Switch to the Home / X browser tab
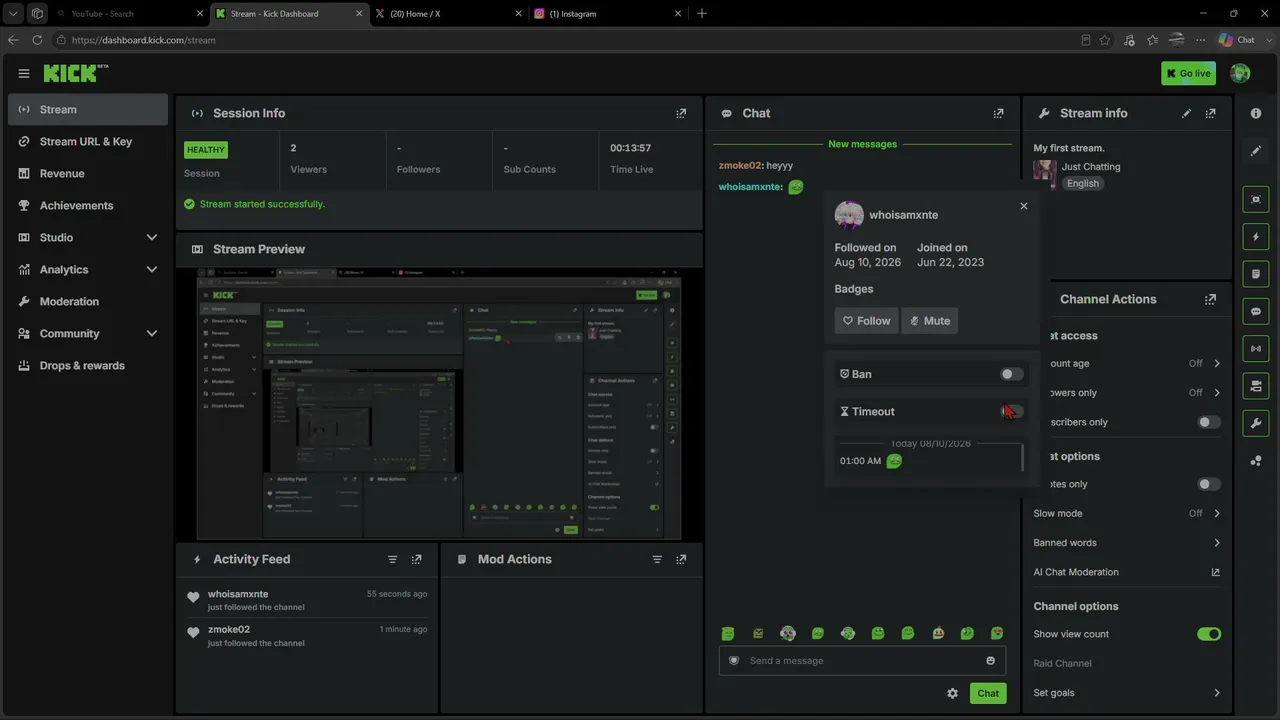The height and width of the screenshot is (720, 1280). (x=448, y=14)
